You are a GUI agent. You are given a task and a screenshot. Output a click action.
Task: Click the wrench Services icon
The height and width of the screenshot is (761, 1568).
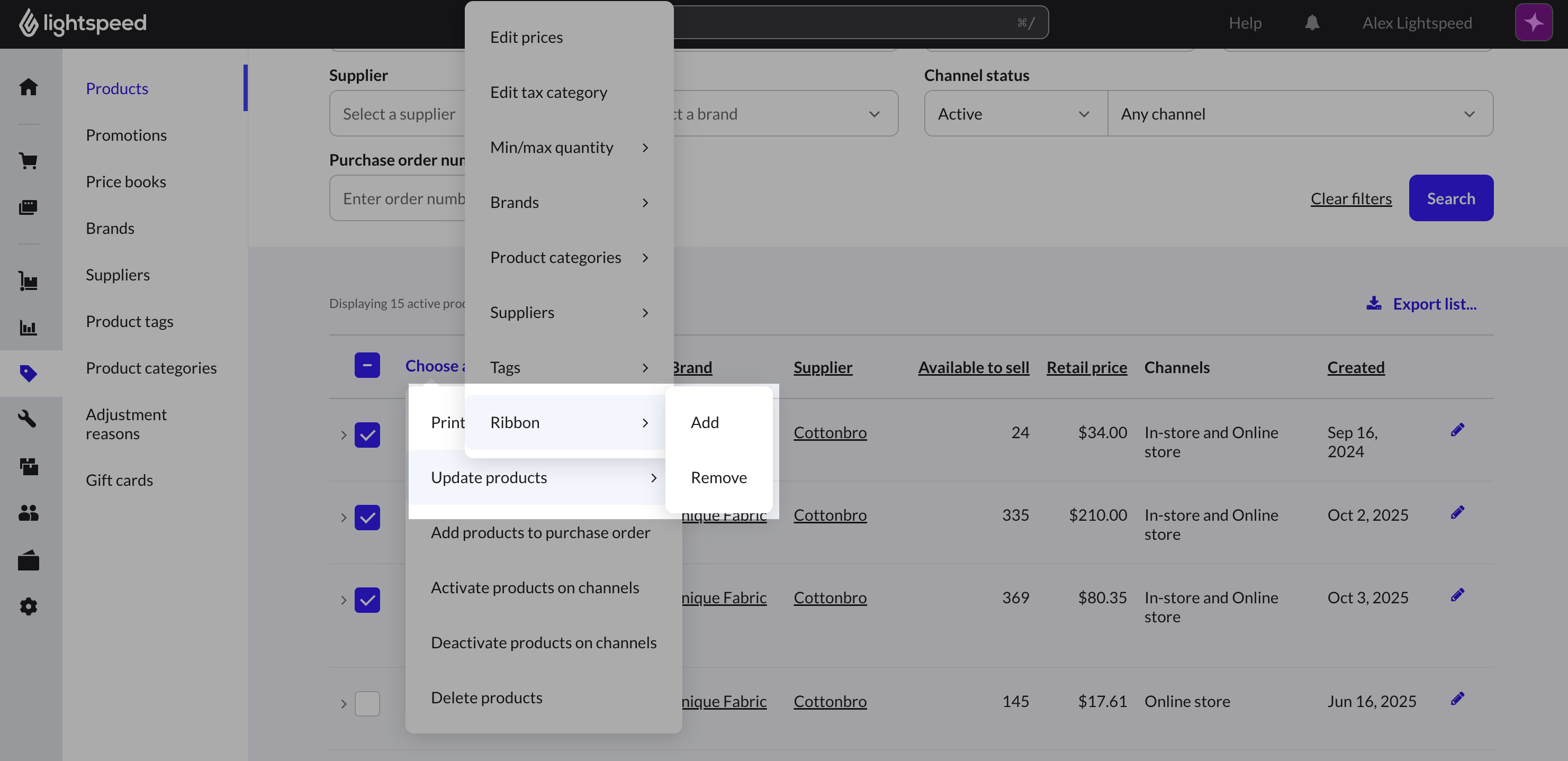click(x=28, y=419)
